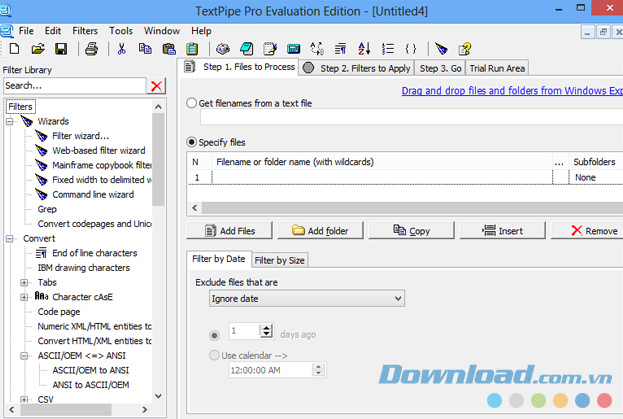
Task: Click the Copy button below file list
Action: coord(411,230)
